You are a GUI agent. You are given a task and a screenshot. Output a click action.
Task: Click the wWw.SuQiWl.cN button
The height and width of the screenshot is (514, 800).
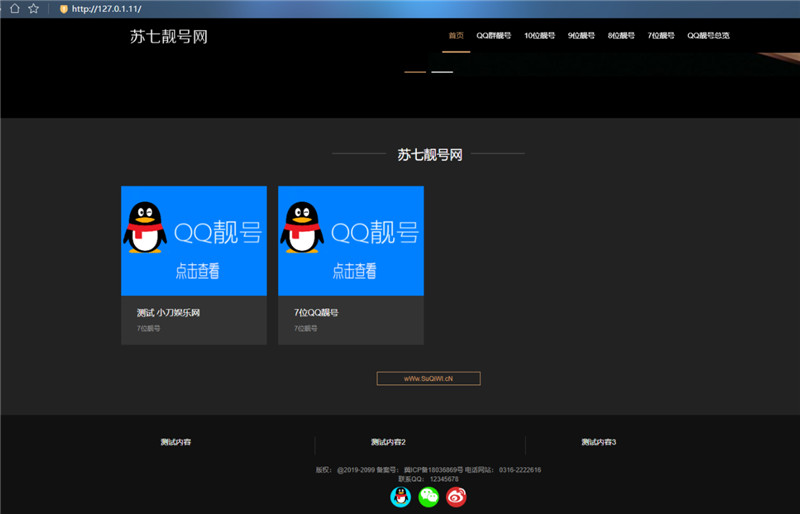(429, 378)
